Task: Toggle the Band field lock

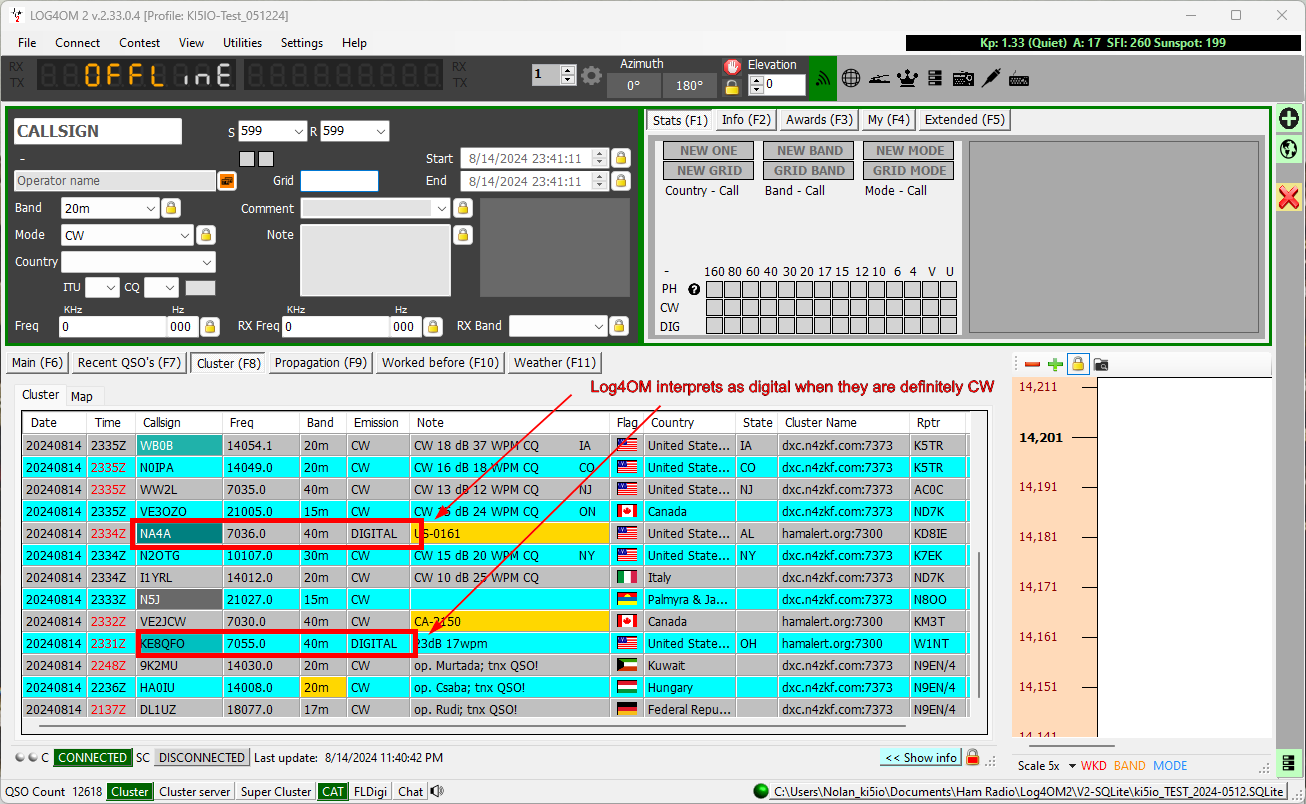Action: click(171, 208)
